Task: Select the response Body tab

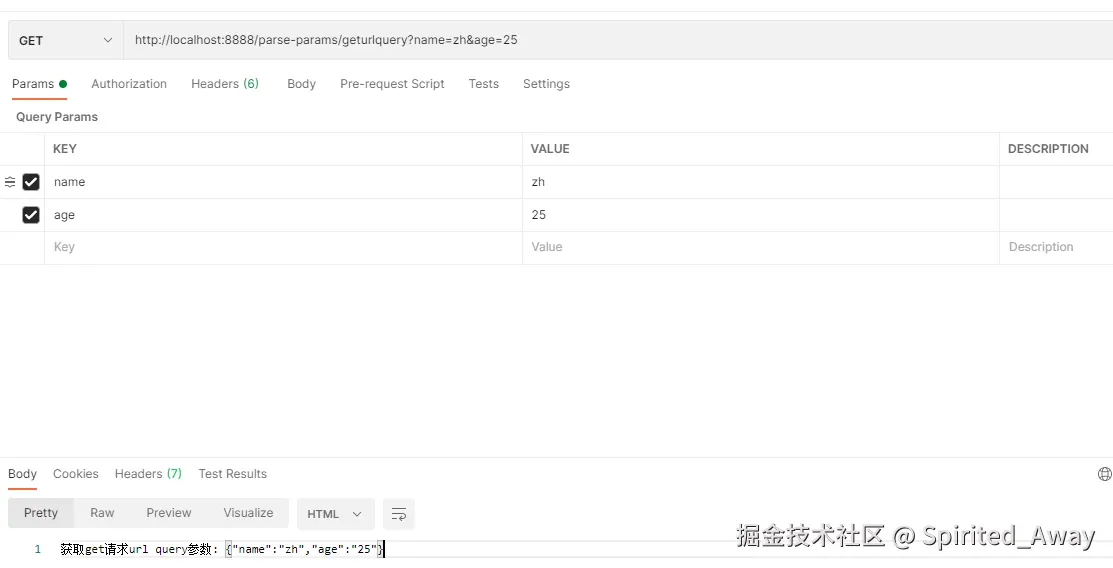Action: pyautogui.click(x=22, y=474)
